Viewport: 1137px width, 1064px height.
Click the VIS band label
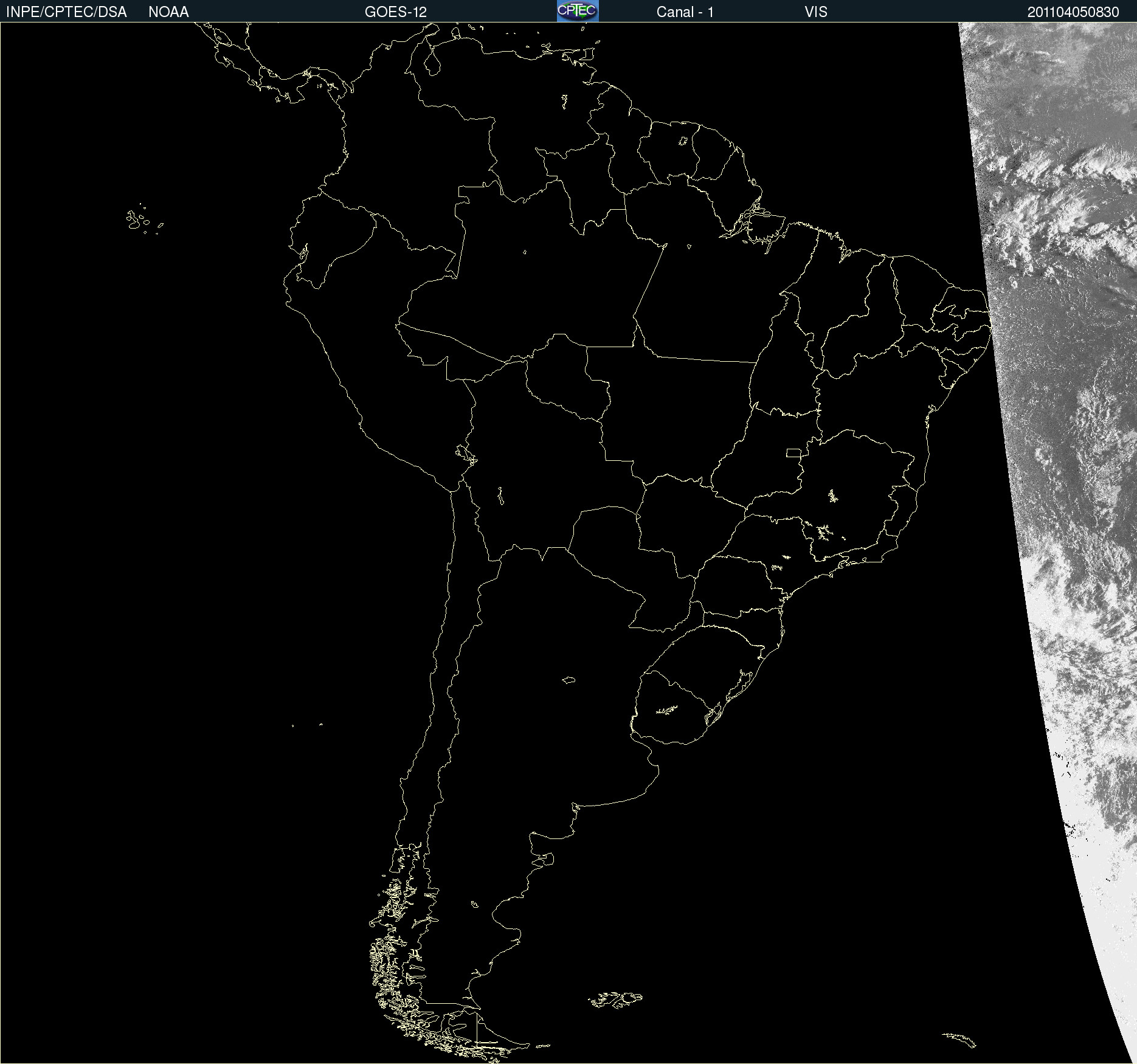(816, 12)
